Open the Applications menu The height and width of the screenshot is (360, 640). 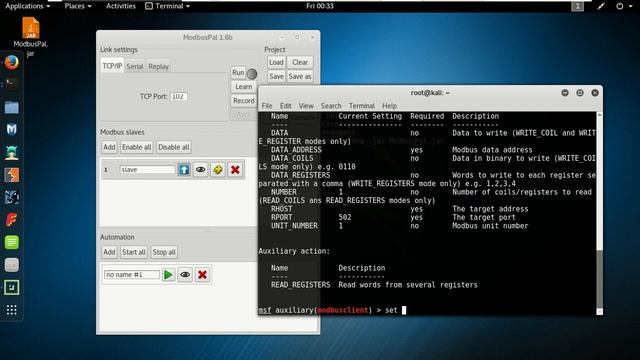[x=27, y=6]
